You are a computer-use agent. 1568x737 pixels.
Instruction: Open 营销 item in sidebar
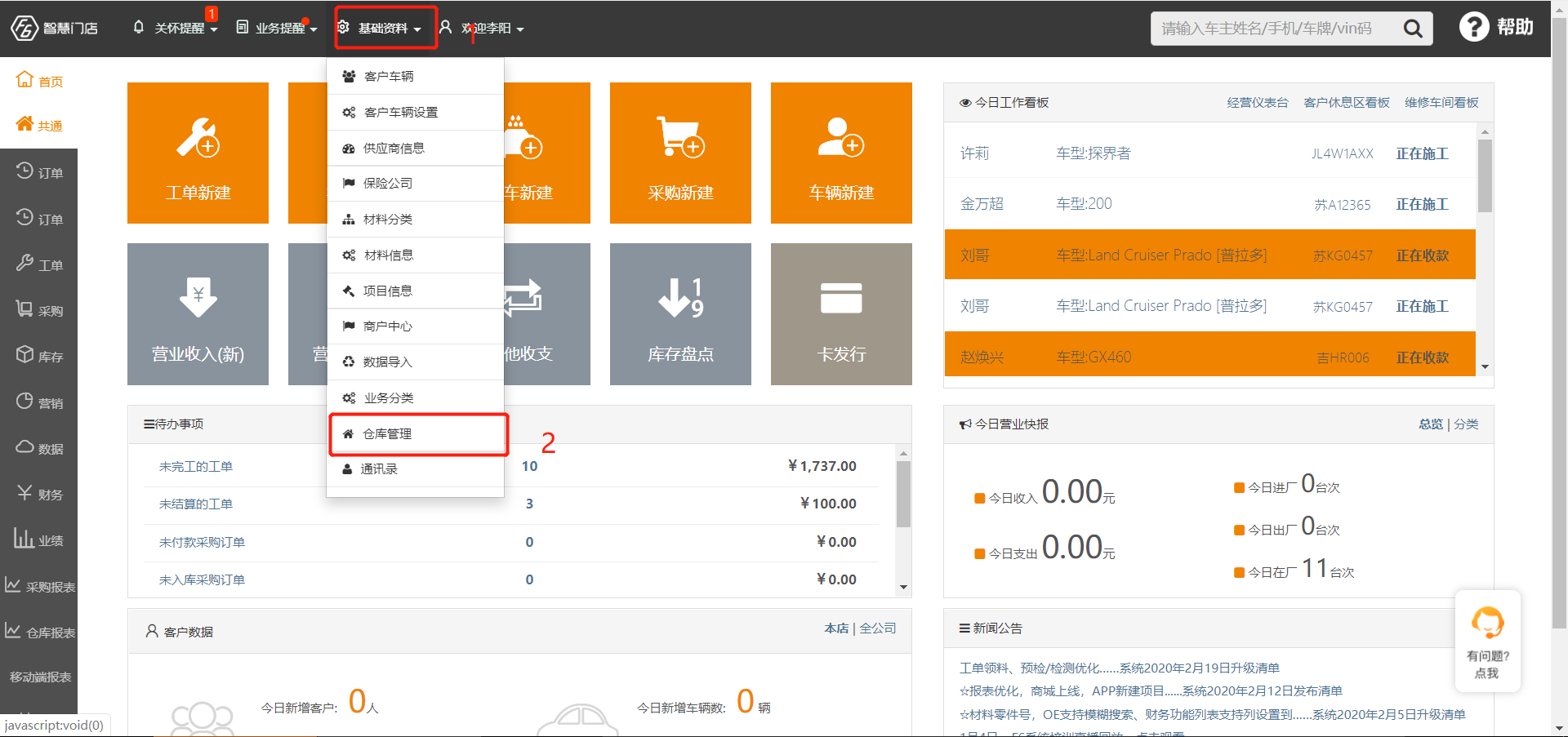[x=39, y=402]
